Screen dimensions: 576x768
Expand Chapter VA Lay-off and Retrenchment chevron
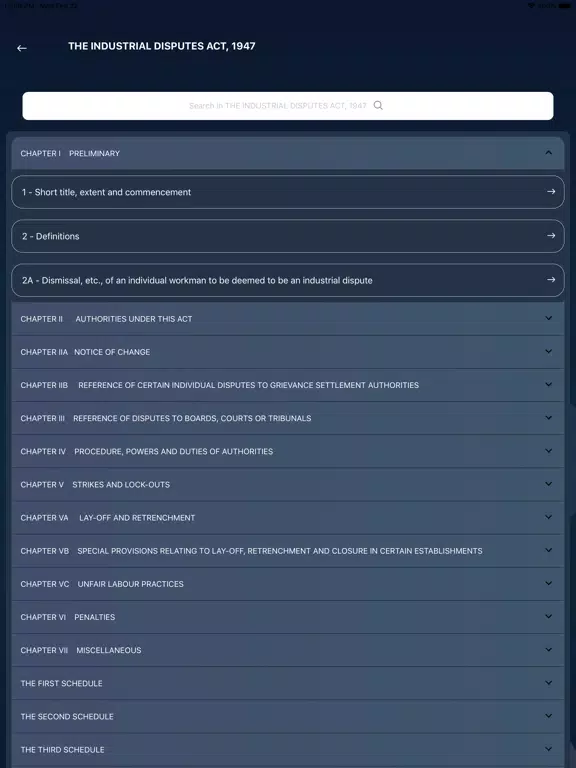(x=549, y=517)
